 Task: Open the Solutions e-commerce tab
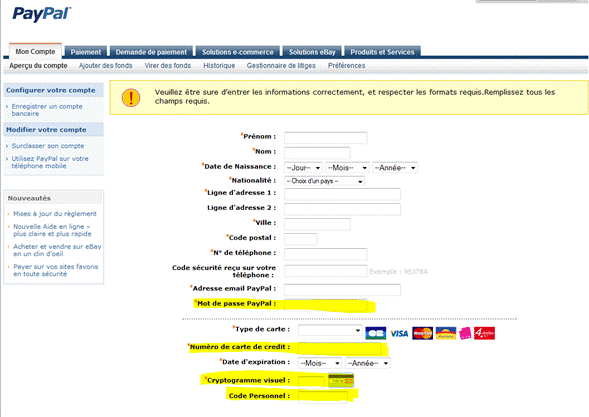[238, 52]
